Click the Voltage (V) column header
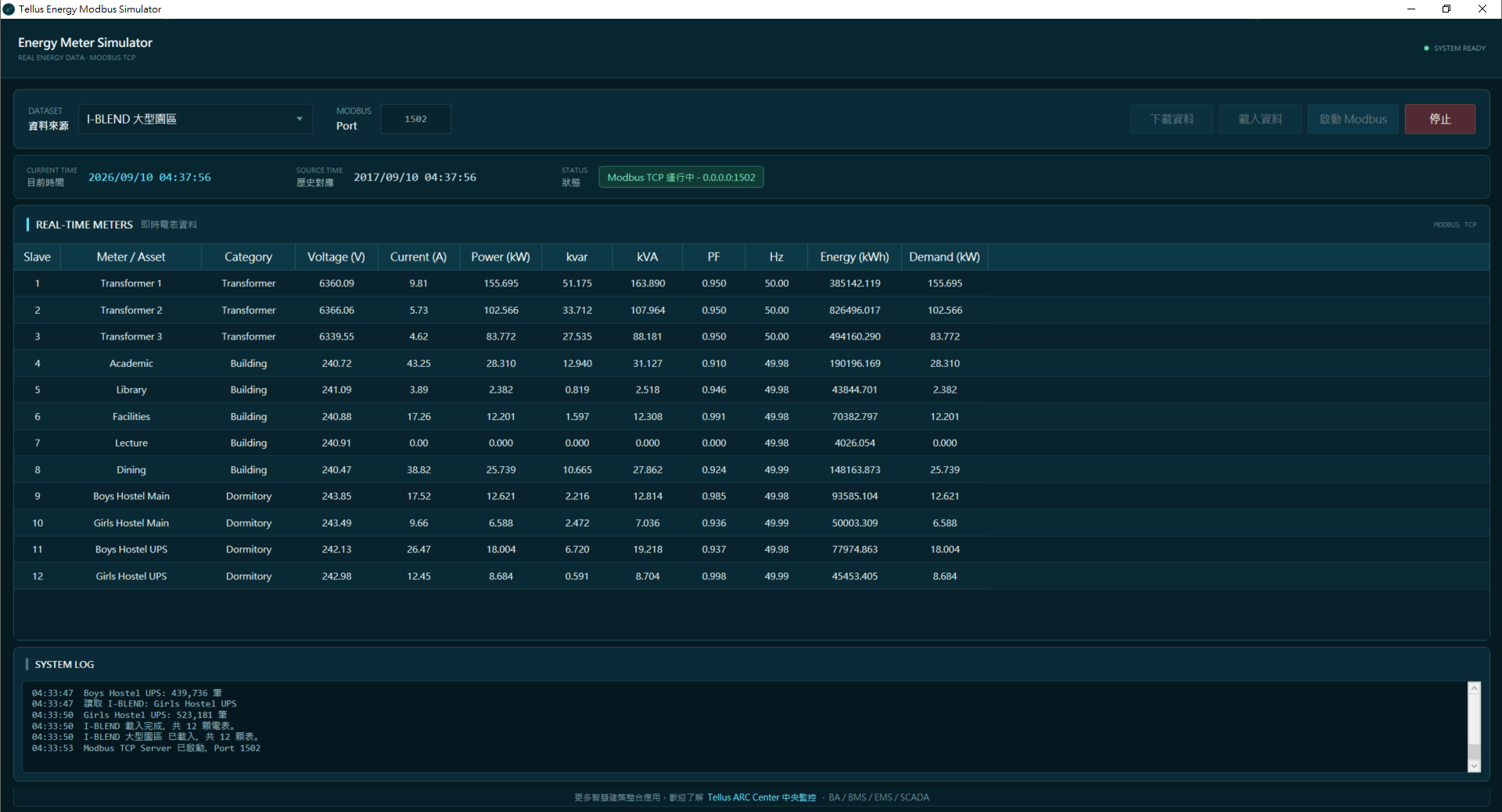This screenshot has height=812, width=1502. (336, 257)
